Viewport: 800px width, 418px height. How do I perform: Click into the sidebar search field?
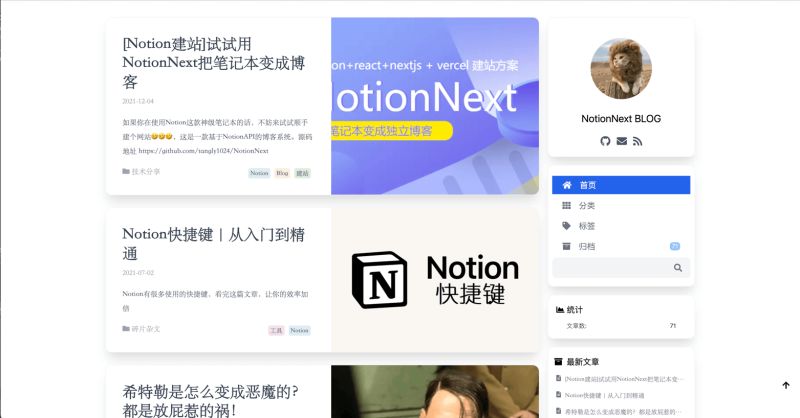coord(621,267)
